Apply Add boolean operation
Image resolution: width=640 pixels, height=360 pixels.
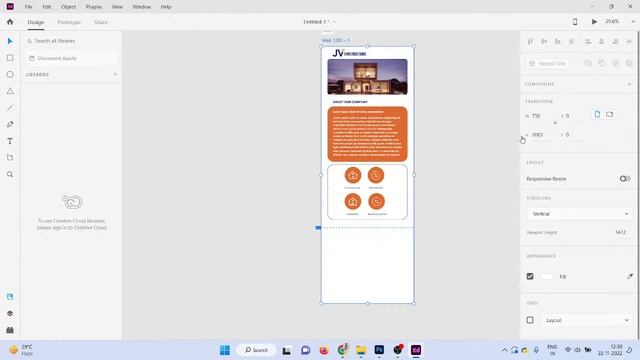coord(588,63)
